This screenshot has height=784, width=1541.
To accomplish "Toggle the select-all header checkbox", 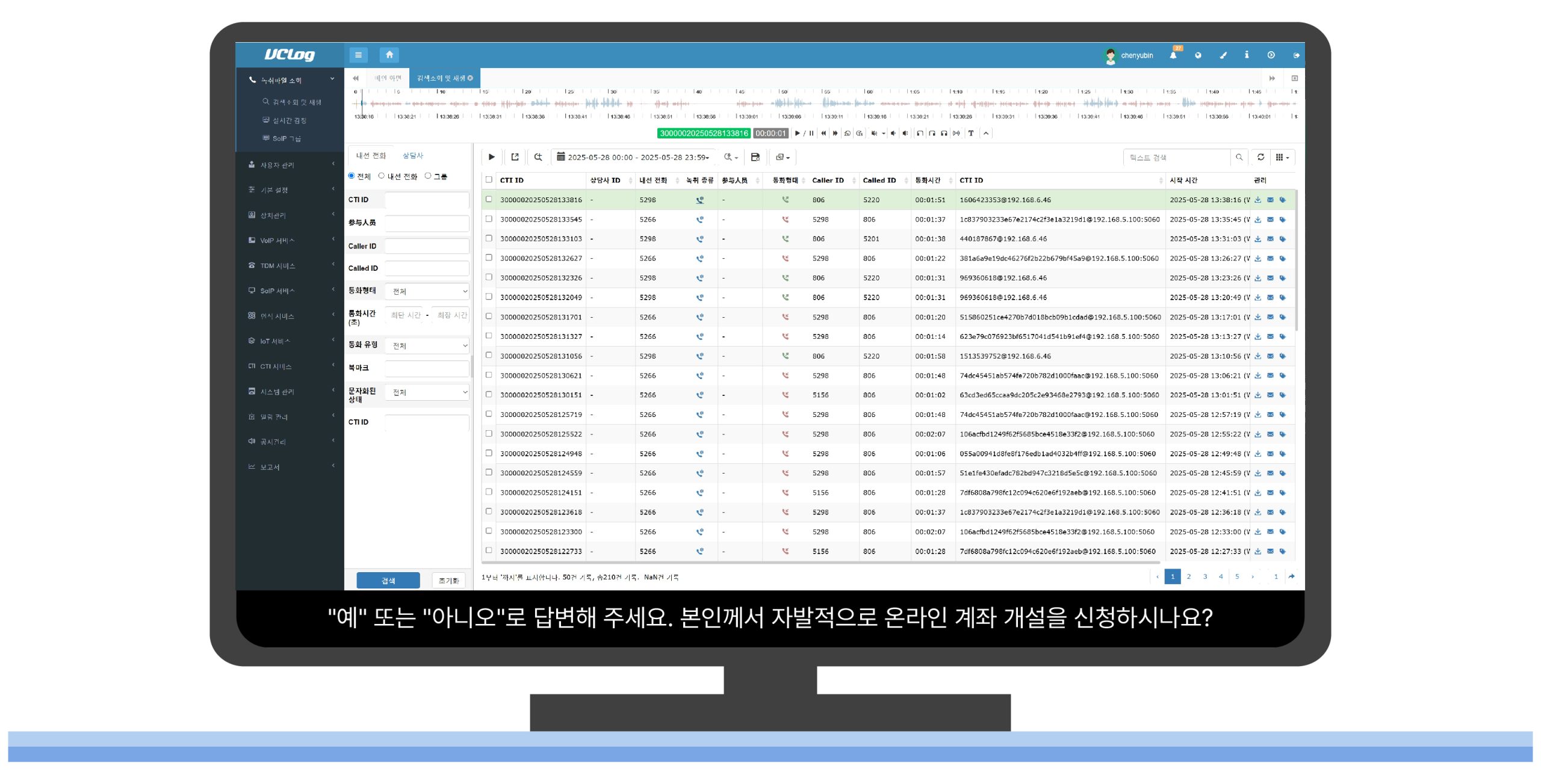I will point(489,179).
